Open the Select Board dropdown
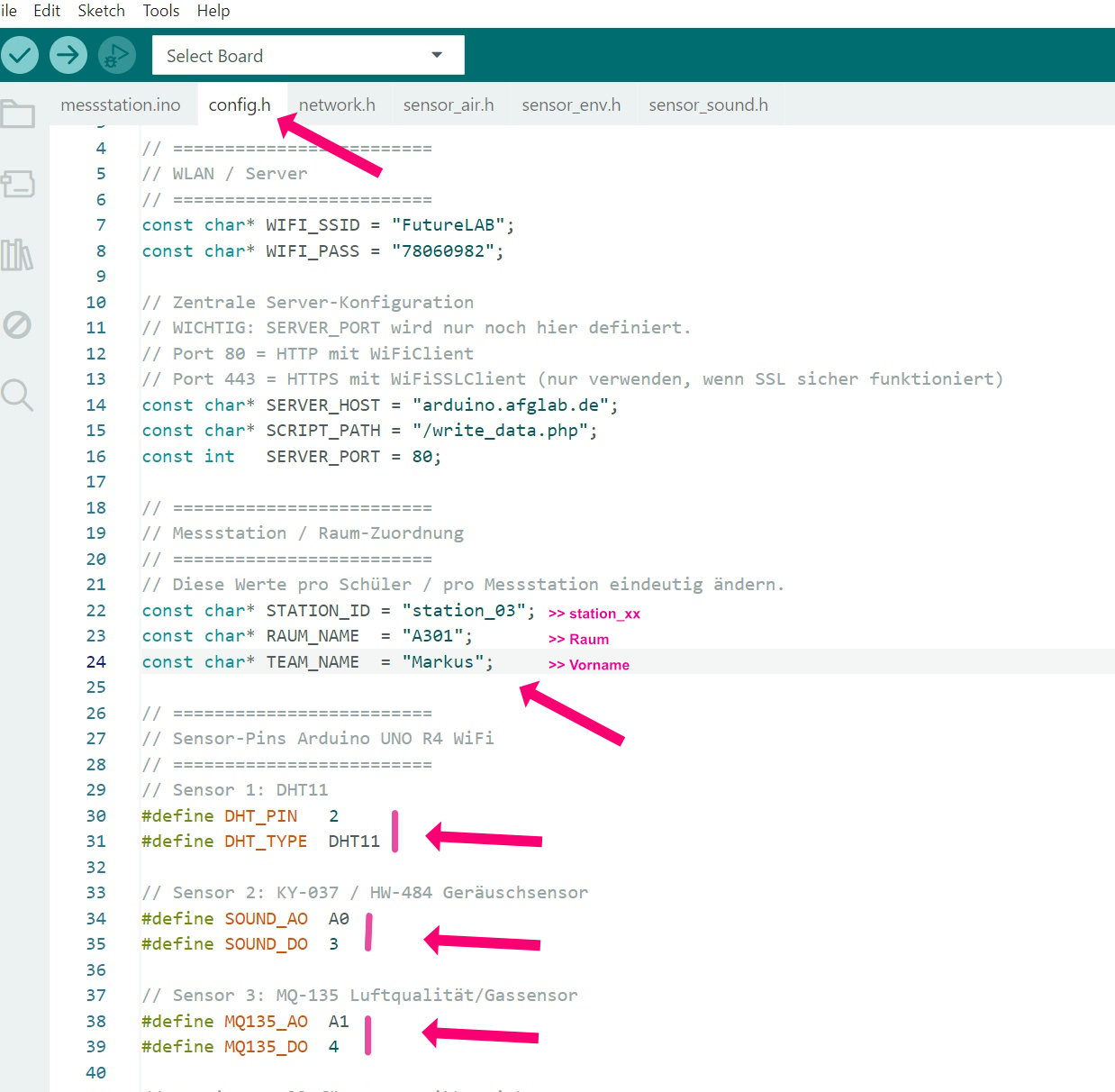This screenshot has width=1115, height=1092. [308, 56]
